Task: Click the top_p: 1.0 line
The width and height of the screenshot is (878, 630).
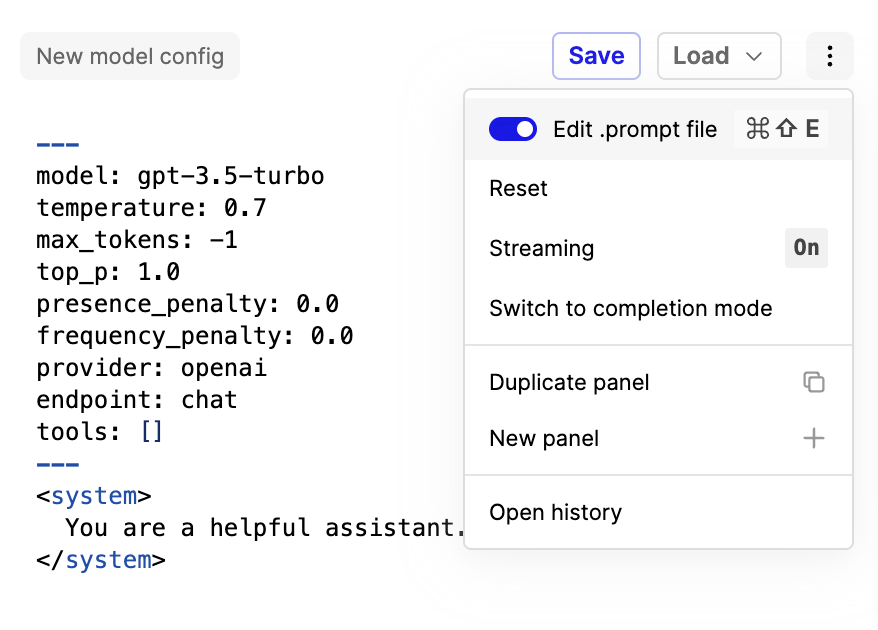Action: pos(108,272)
